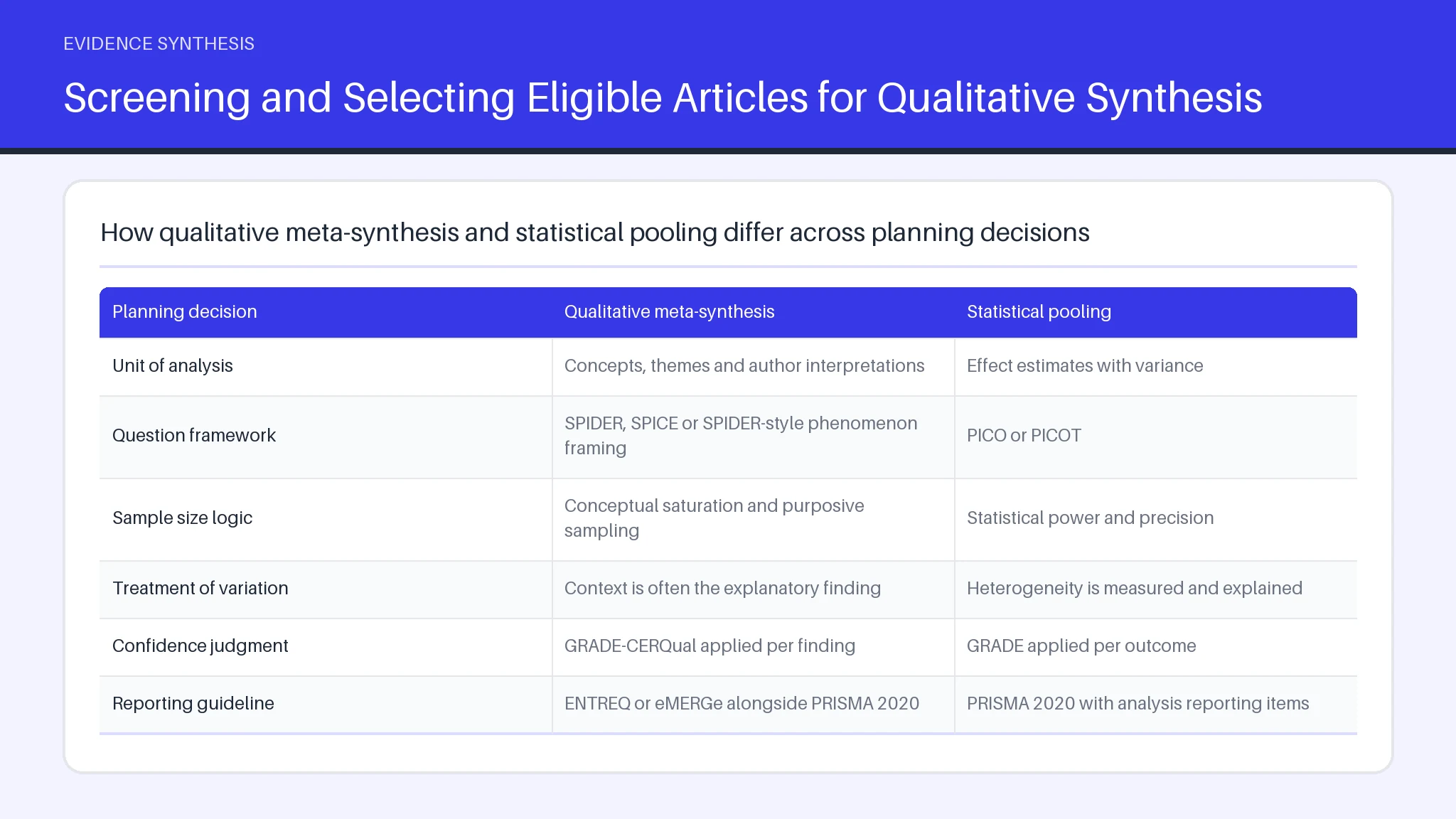Click 'Context is often the explanatory finding'
Image resolution: width=1456 pixels, height=819 pixels.
722,588
